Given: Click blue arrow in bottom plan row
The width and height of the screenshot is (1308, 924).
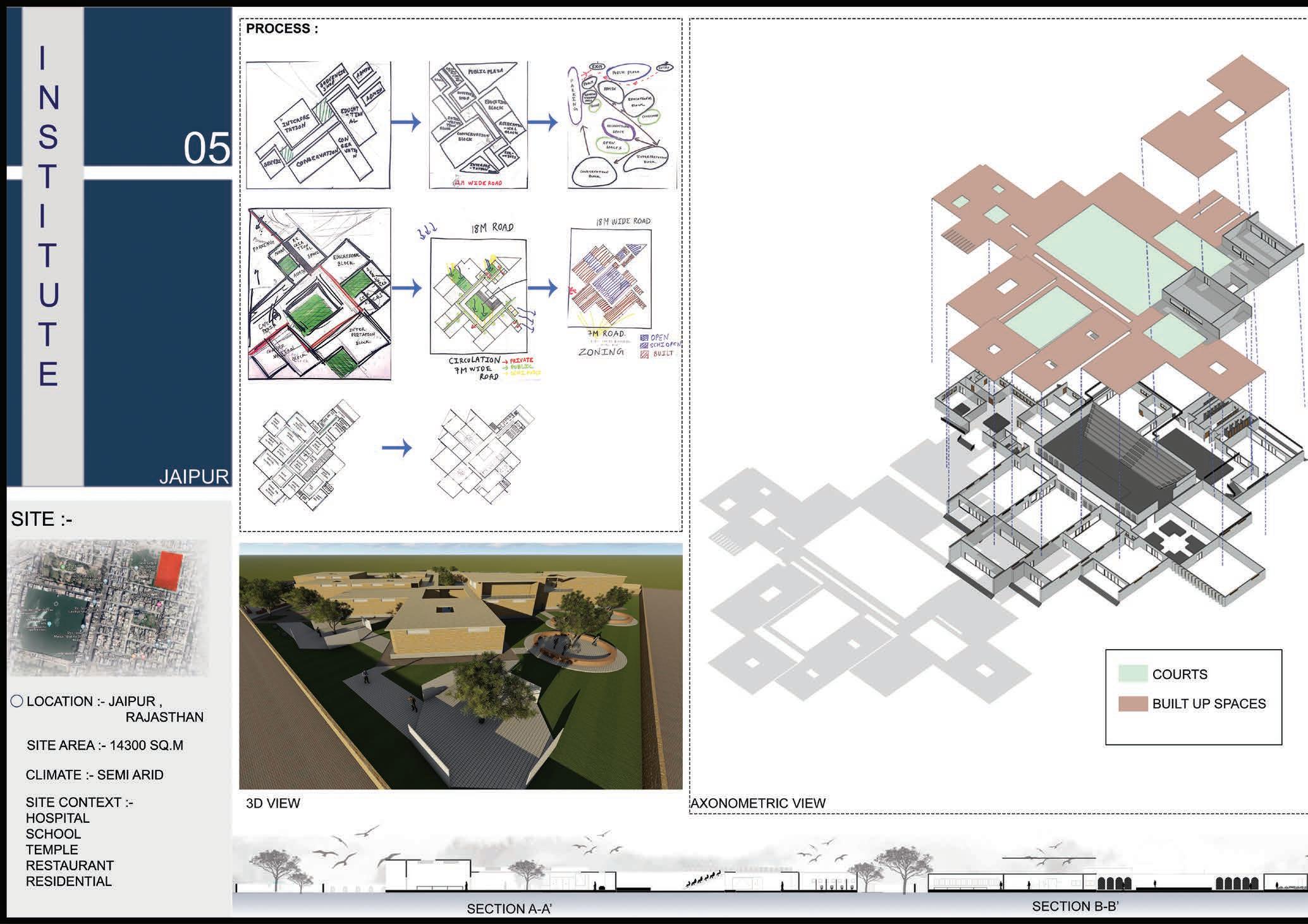Looking at the screenshot, I should 396,448.
